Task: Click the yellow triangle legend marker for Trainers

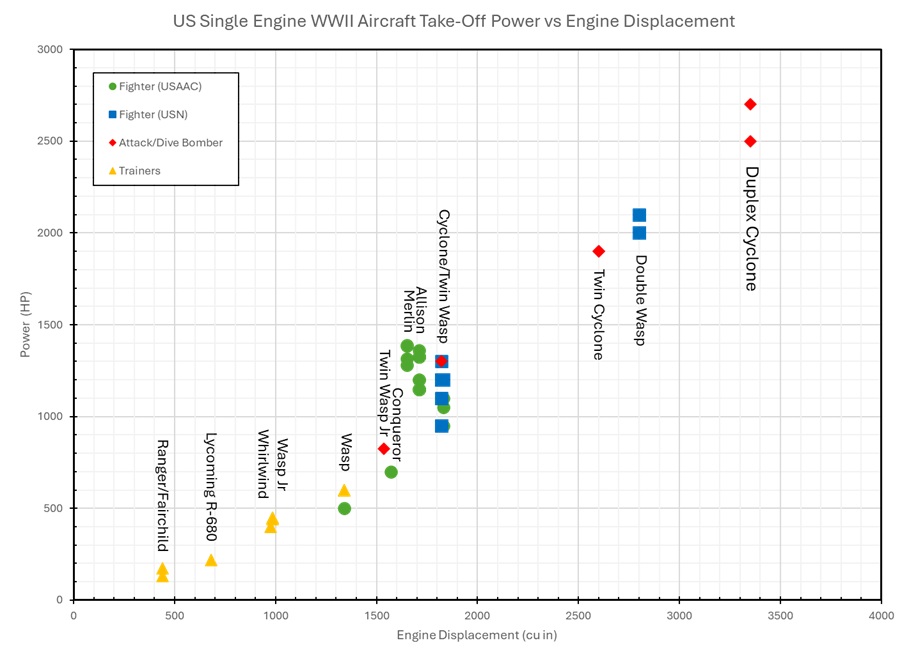Action: [112, 171]
